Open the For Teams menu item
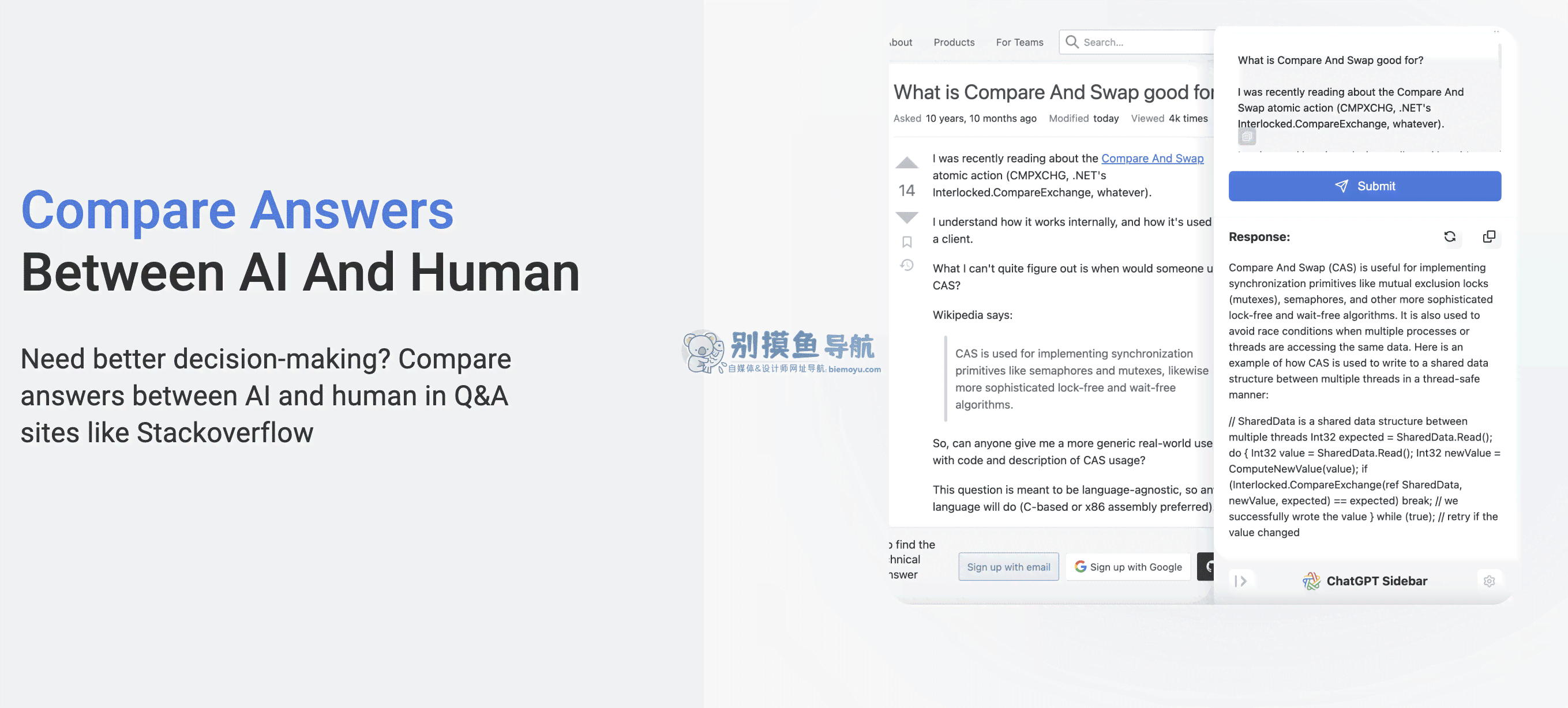The height and width of the screenshot is (708, 1568). tap(1020, 42)
